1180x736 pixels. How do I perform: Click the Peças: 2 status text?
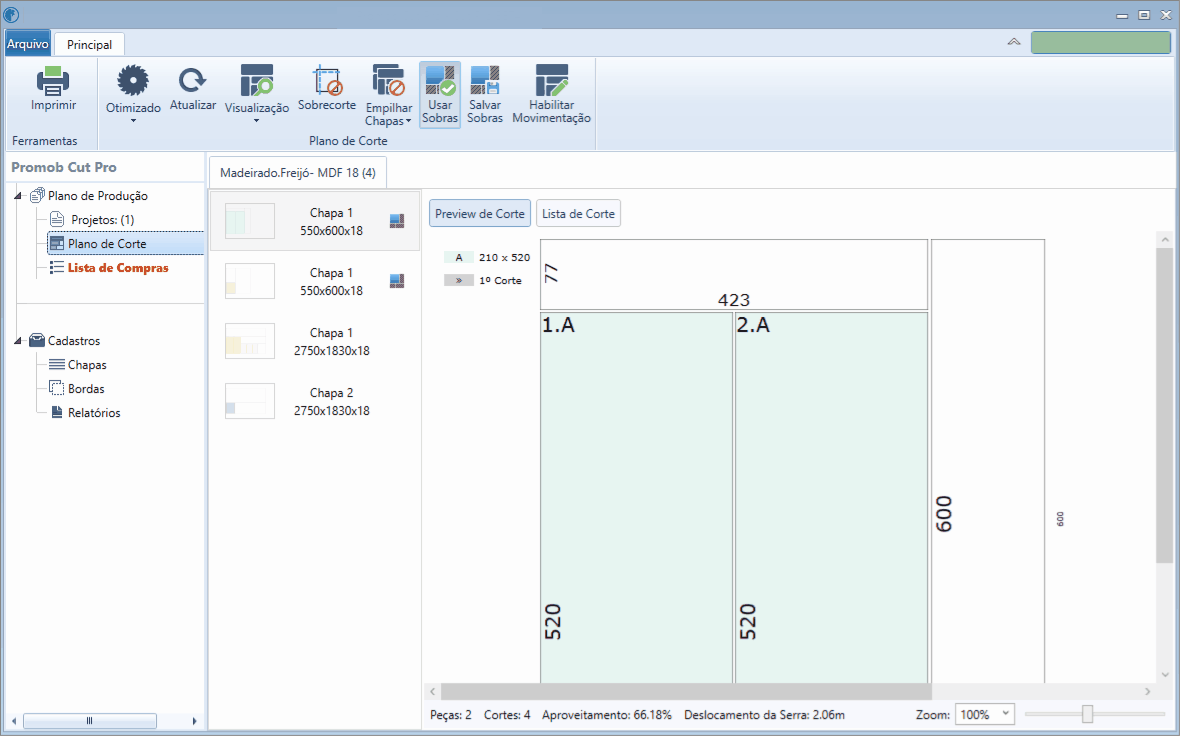451,715
